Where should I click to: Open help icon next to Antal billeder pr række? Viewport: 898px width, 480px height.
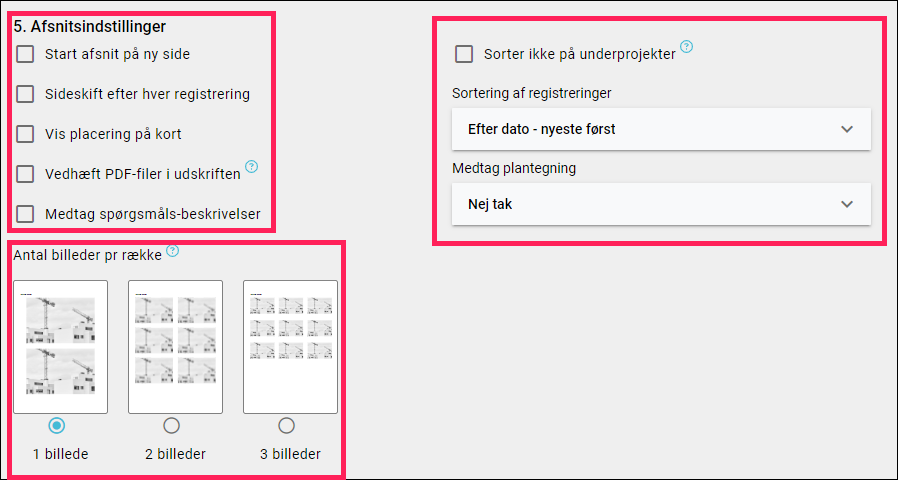[x=172, y=251]
